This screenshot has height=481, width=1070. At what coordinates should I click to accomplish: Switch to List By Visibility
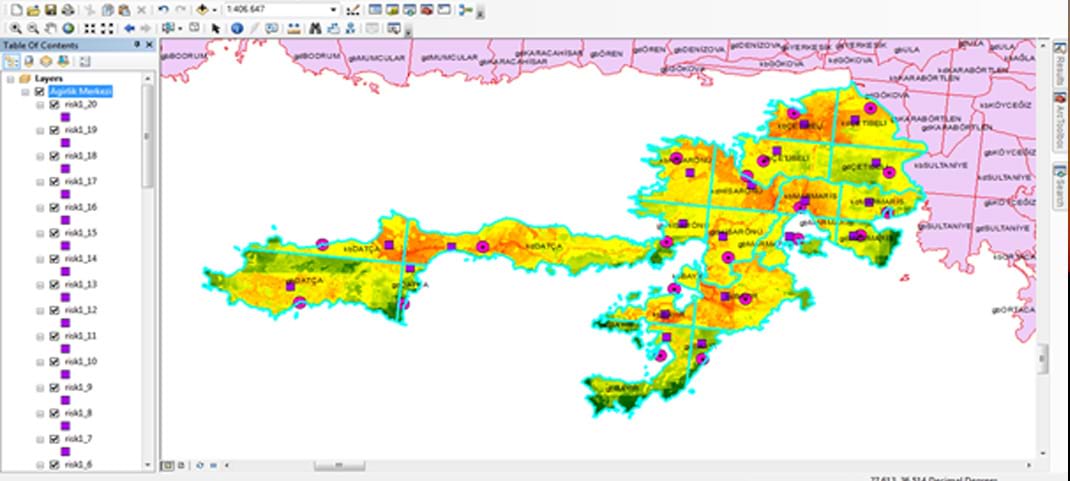click(45, 61)
